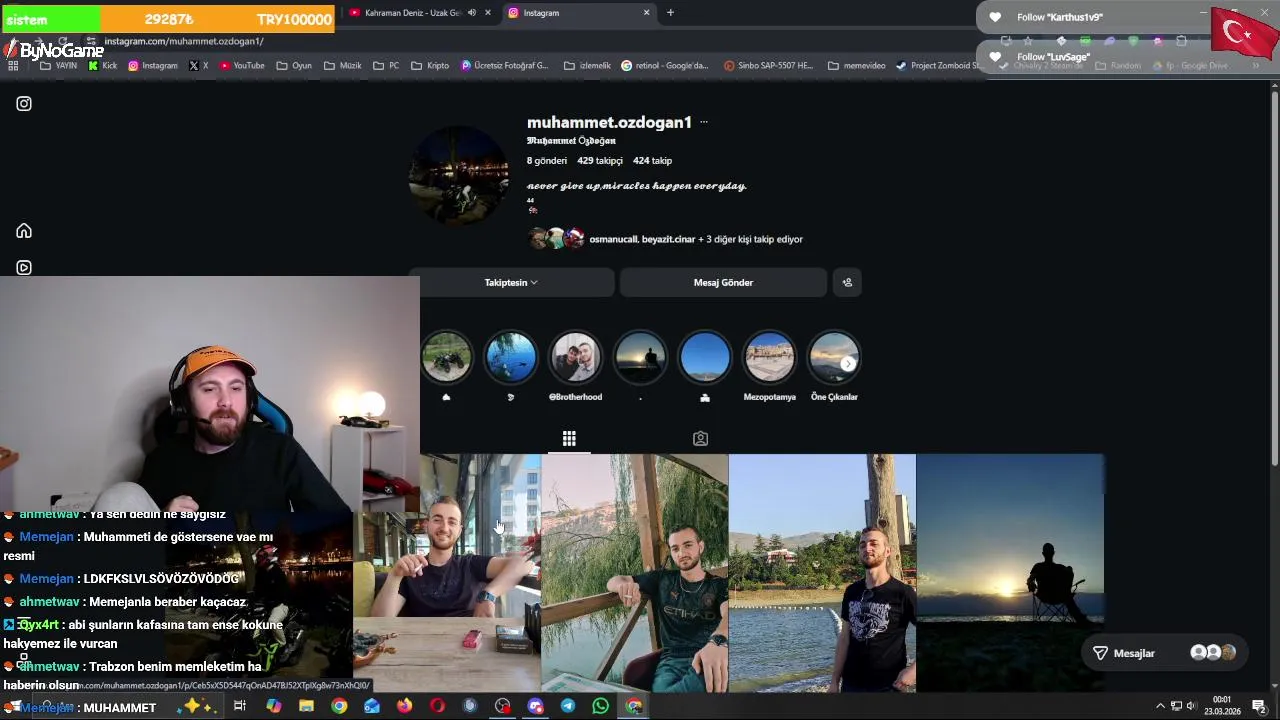
Task: Expand the memevideo bookmark folder
Action: pos(857,66)
